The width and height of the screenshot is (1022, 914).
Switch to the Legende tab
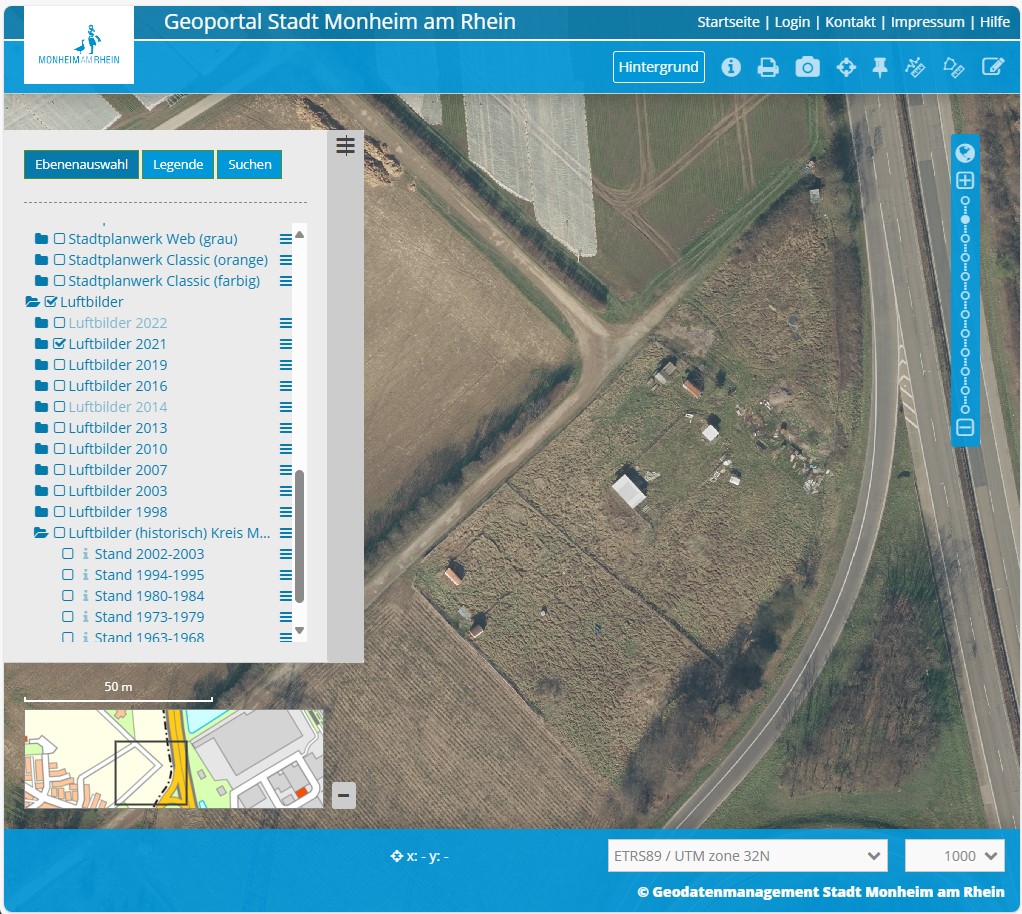coord(178,164)
